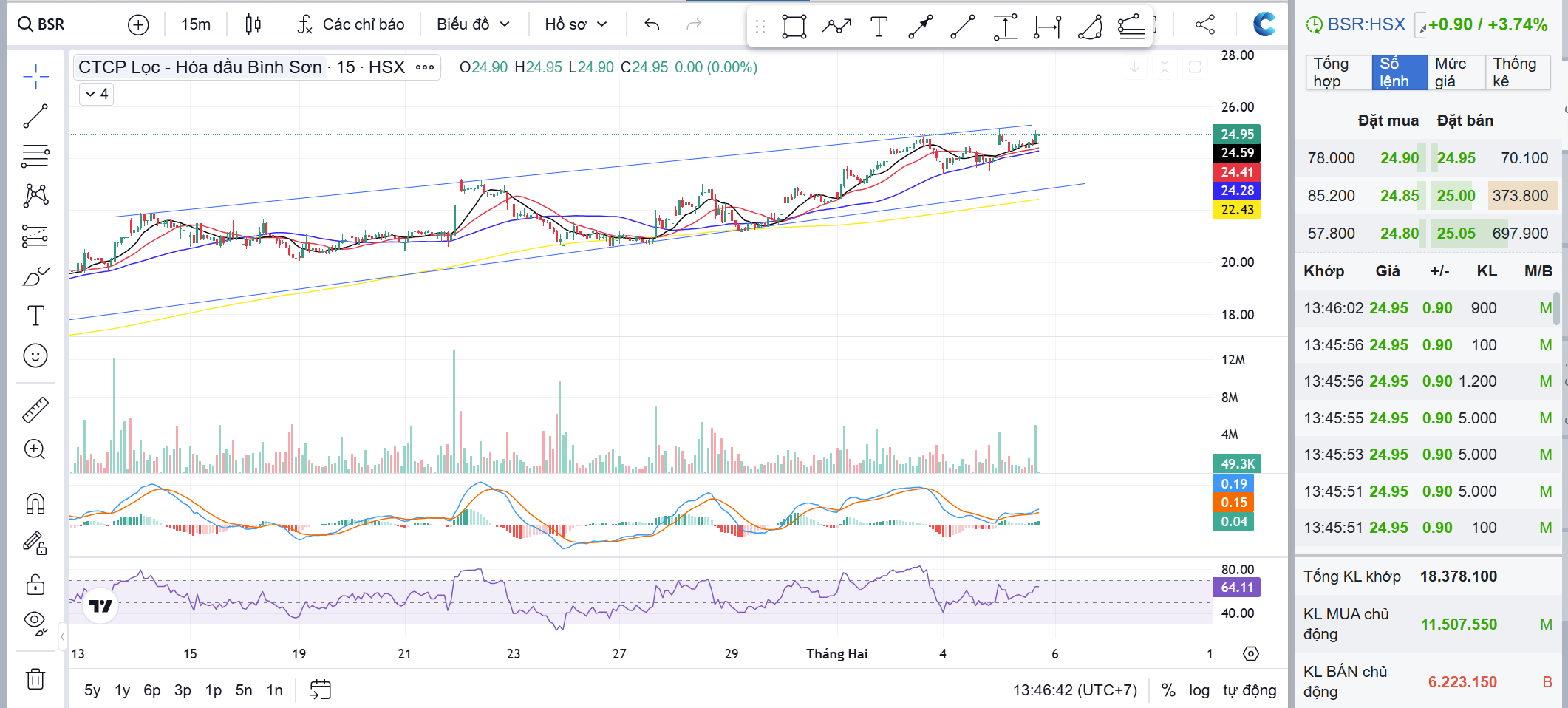Click the 24.90 bid price in Đặt mua
Viewport: 1568px width, 708px height.
pos(1400,158)
